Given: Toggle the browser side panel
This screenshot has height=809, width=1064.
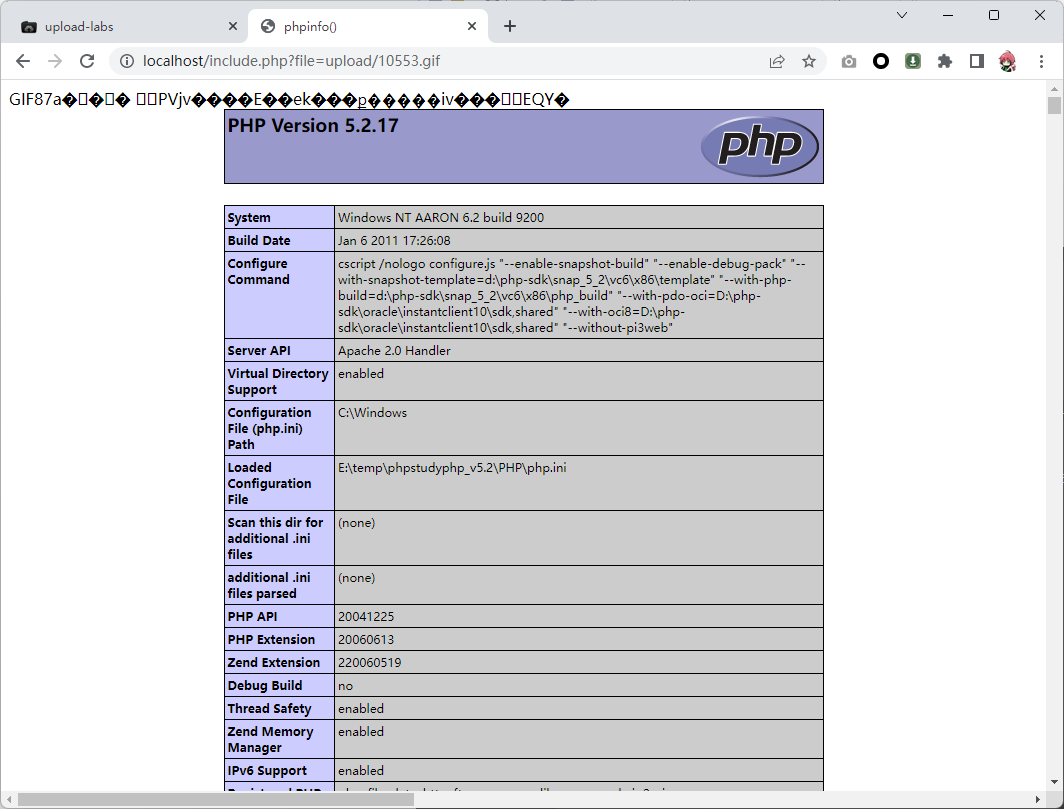Looking at the screenshot, I should [977, 61].
